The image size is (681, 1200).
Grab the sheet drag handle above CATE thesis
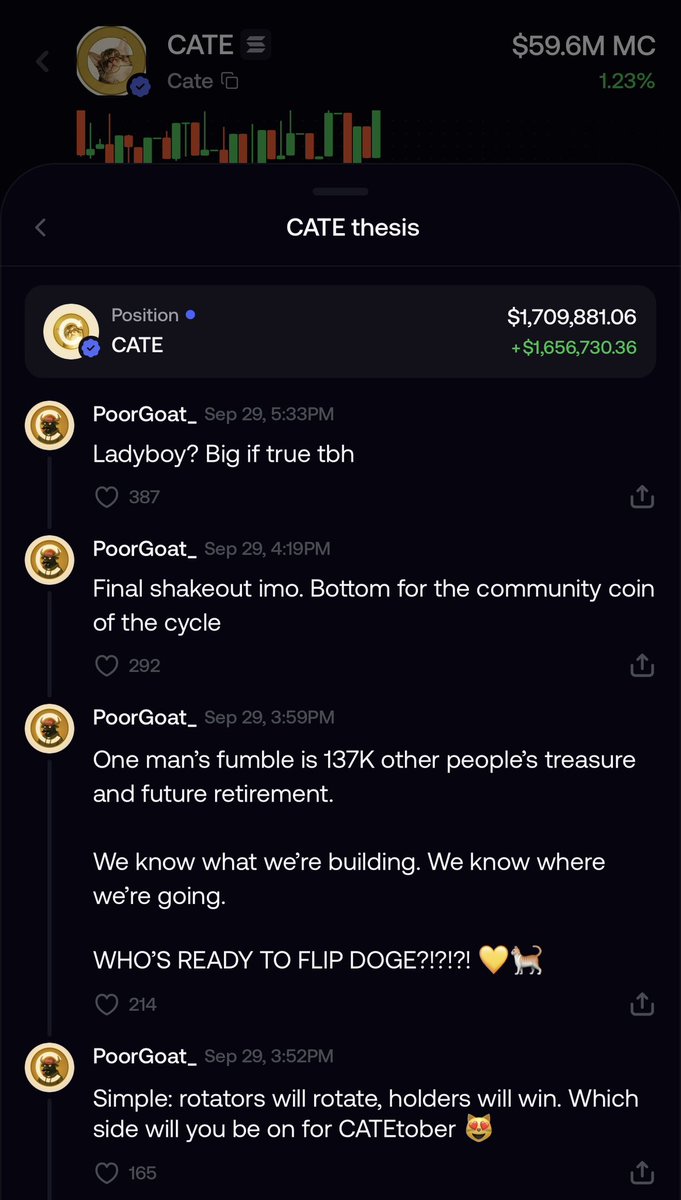coord(340,191)
